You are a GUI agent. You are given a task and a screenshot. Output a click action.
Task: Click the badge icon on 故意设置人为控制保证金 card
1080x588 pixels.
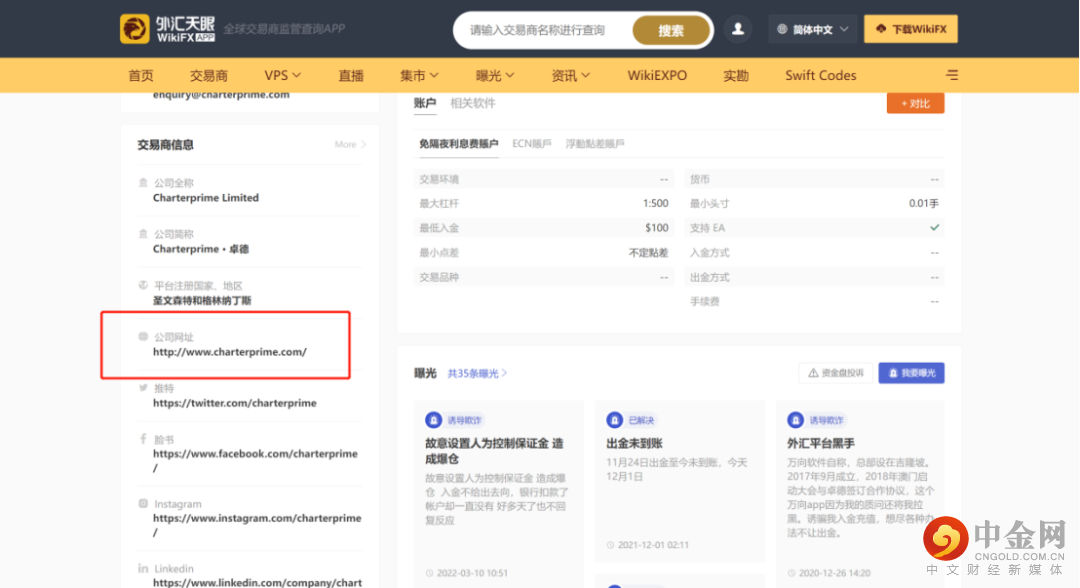[433, 420]
